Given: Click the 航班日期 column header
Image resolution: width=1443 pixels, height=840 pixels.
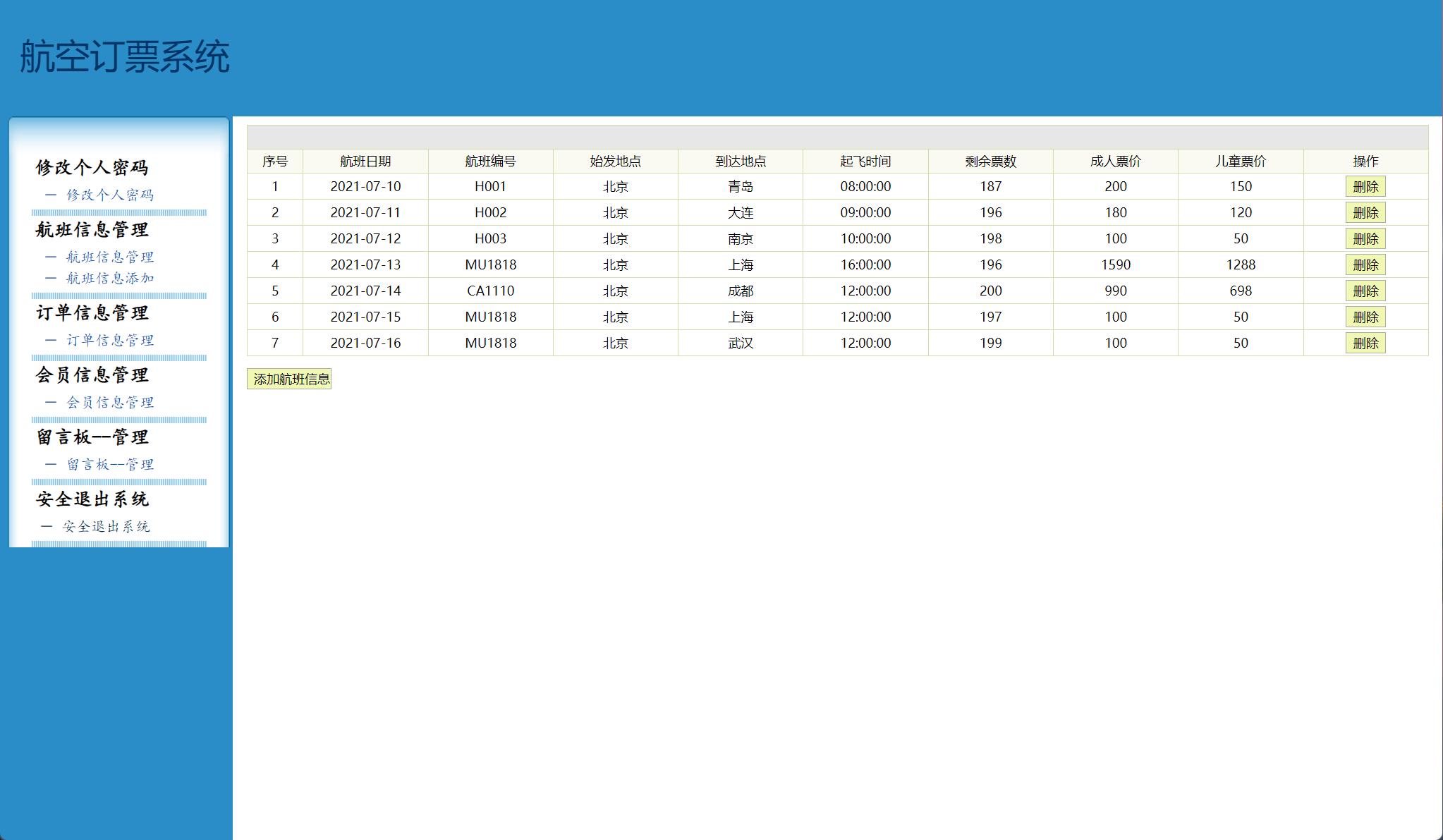Looking at the screenshot, I should (x=365, y=162).
